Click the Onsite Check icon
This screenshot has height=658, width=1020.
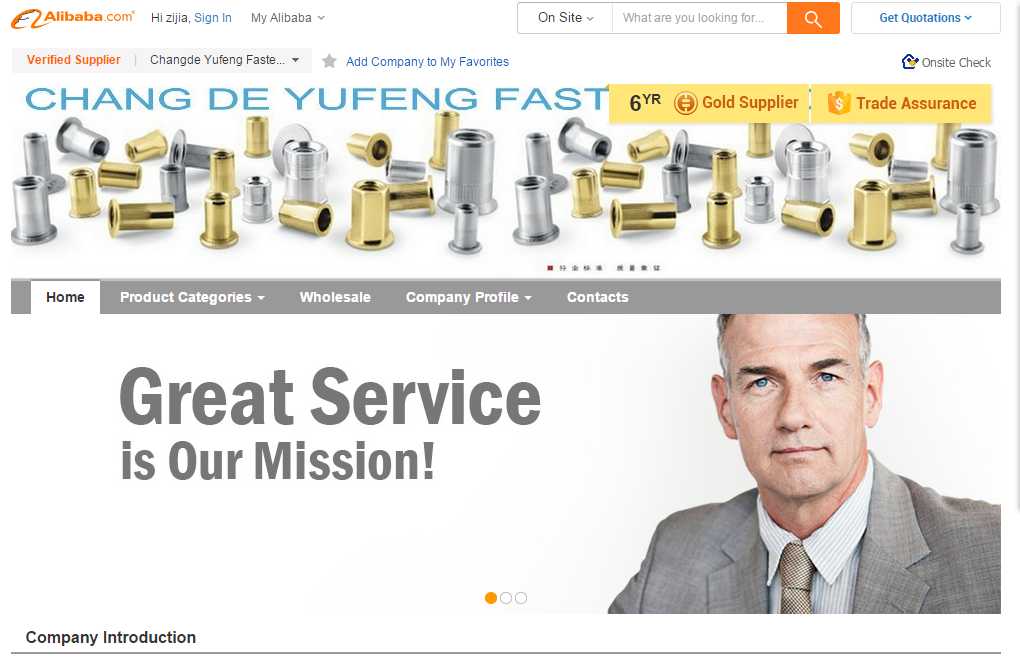pyautogui.click(x=909, y=62)
